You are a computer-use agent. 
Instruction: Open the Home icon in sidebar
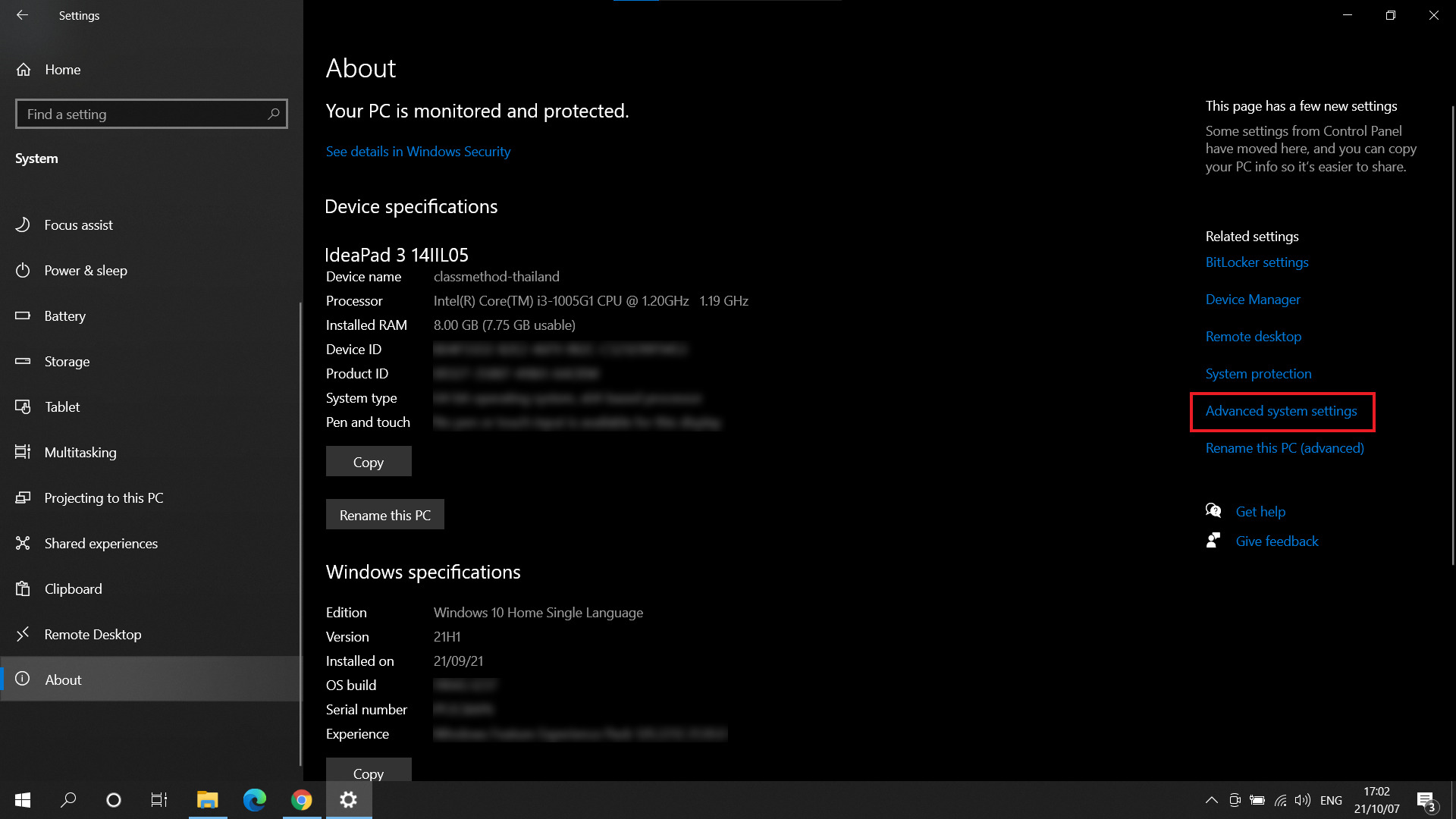[x=24, y=70]
